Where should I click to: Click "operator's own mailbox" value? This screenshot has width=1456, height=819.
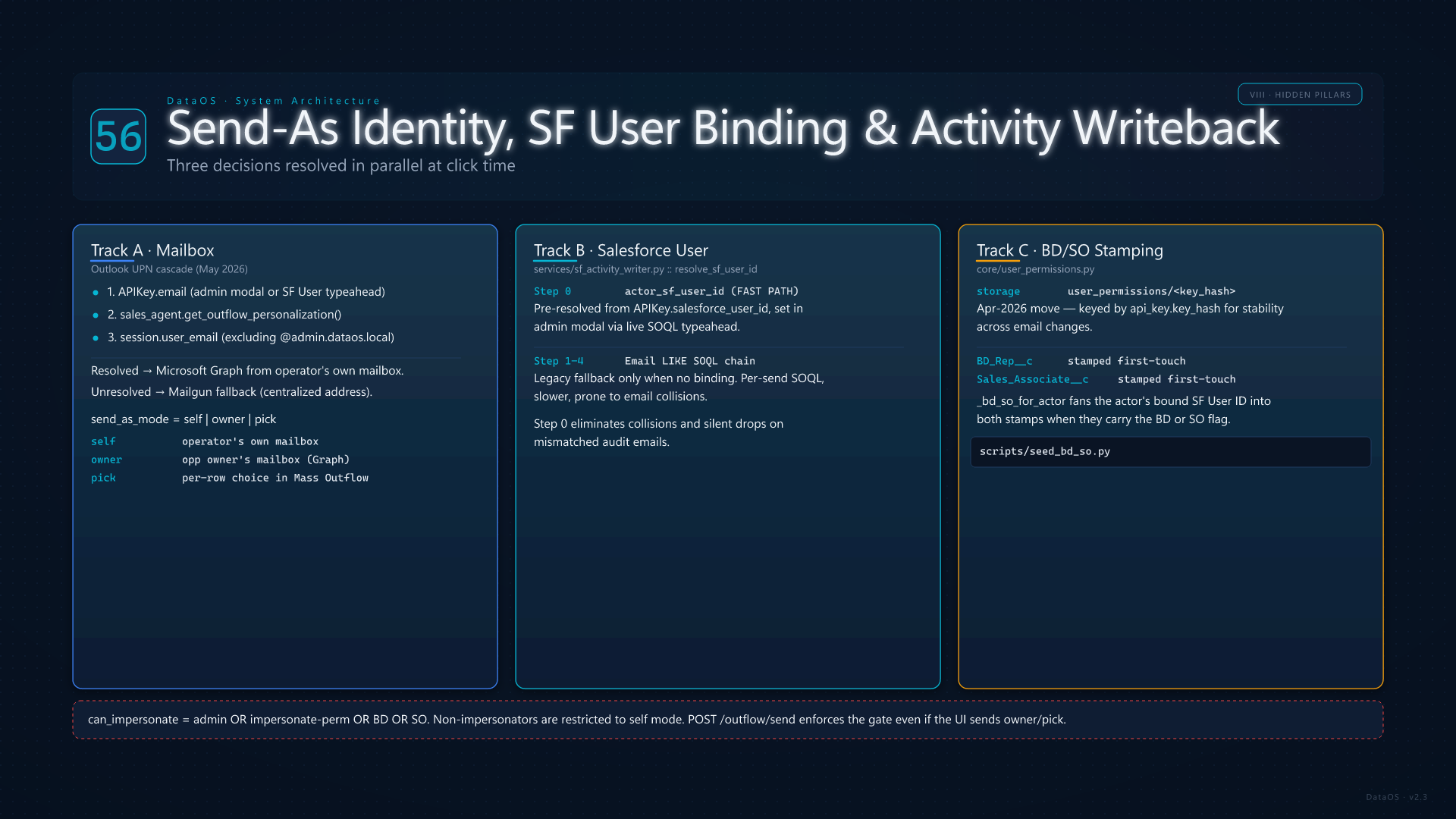250,441
